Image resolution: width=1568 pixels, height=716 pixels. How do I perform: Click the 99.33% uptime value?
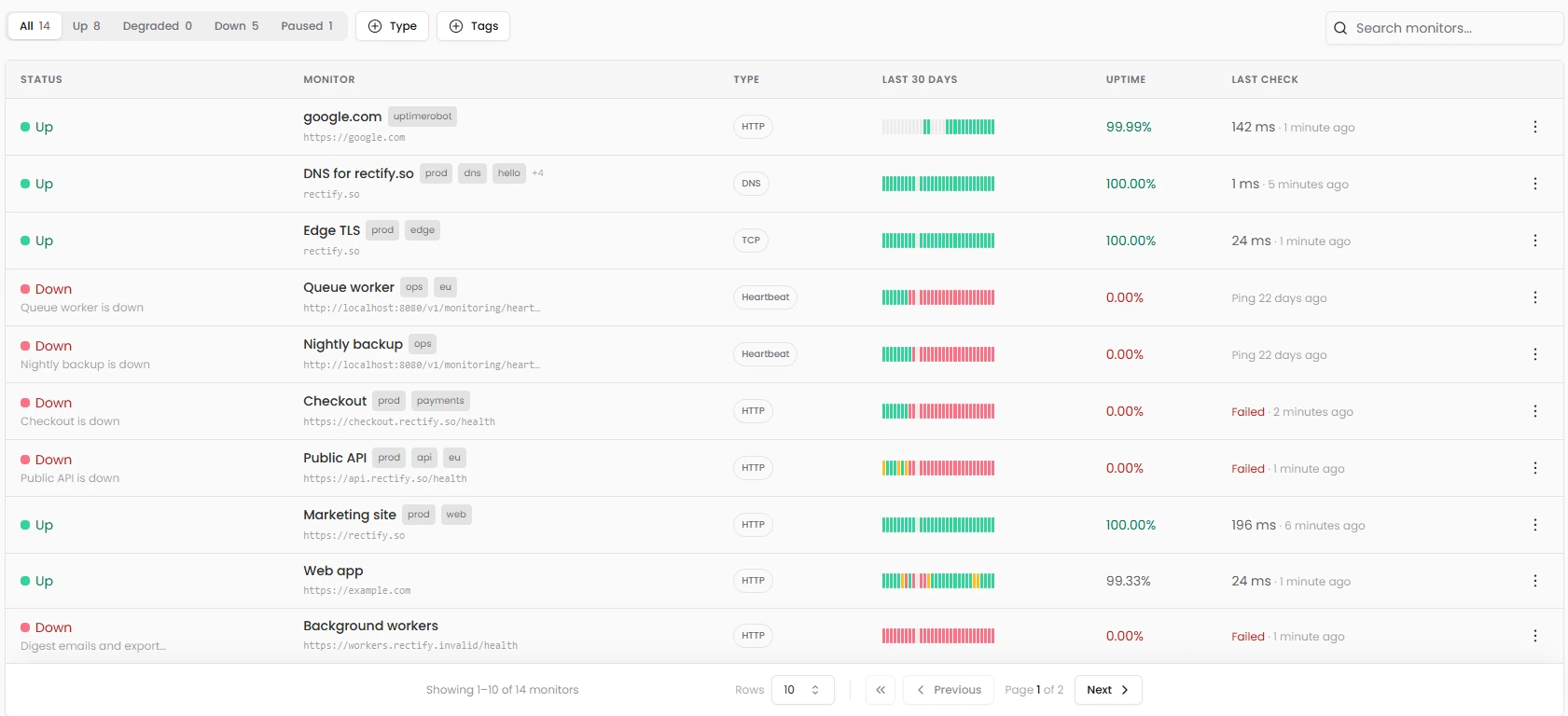tap(1129, 581)
